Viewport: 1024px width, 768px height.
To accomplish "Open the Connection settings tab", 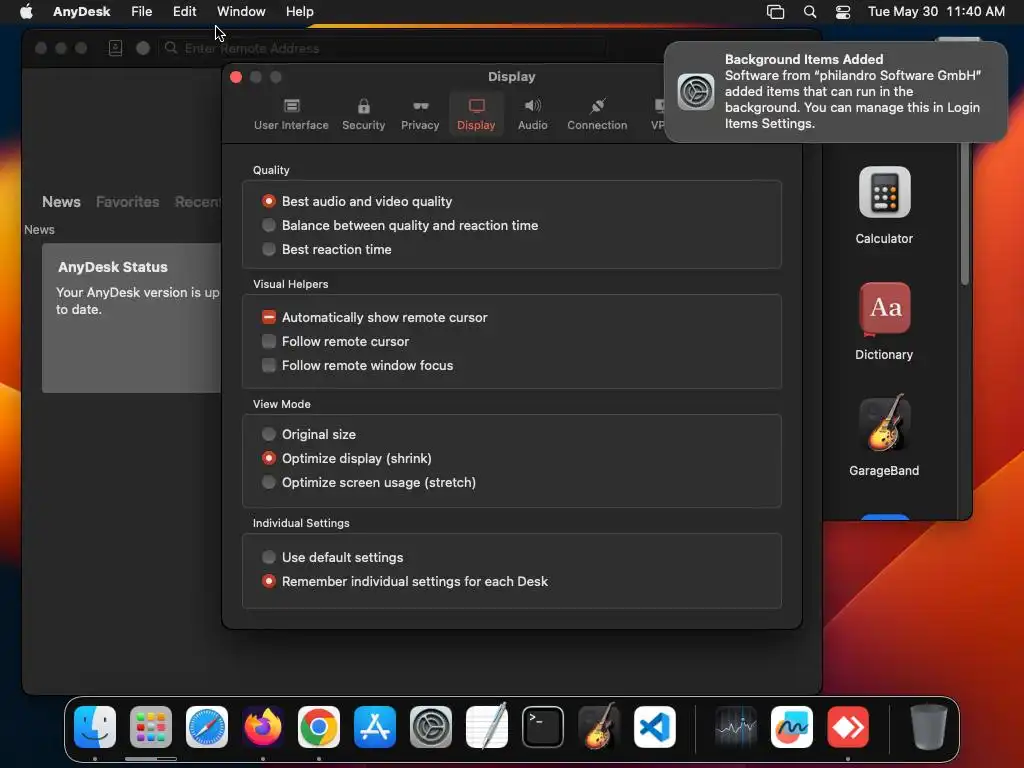I will [597, 114].
